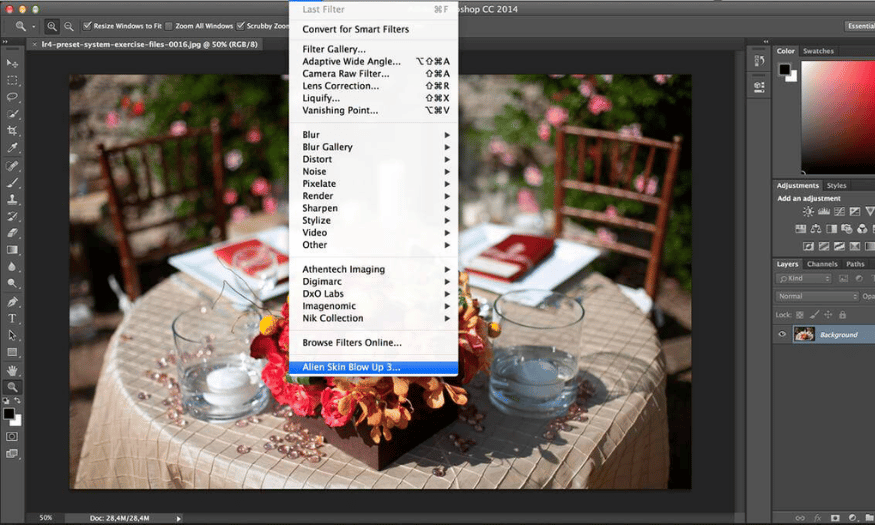Expand the Imagenomic submenu
The height and width of the screenshot is (525, 875).
tap(374, 306)
